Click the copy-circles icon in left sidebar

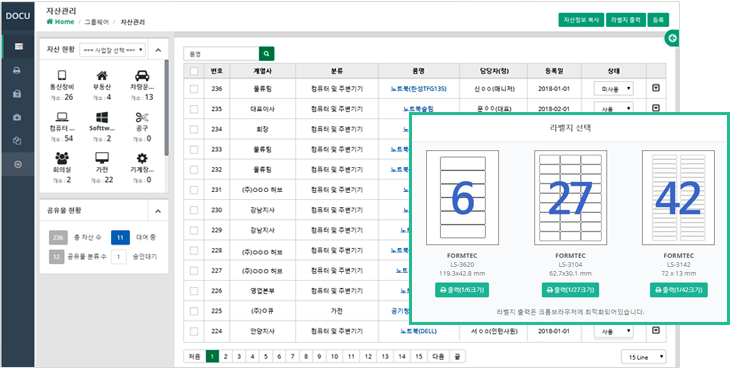18,141
